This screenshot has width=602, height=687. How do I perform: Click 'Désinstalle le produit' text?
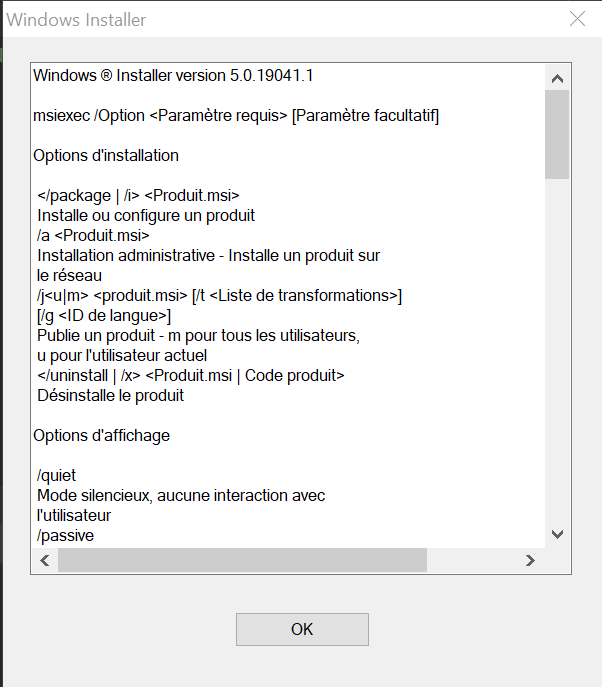[x=110, y=396]
